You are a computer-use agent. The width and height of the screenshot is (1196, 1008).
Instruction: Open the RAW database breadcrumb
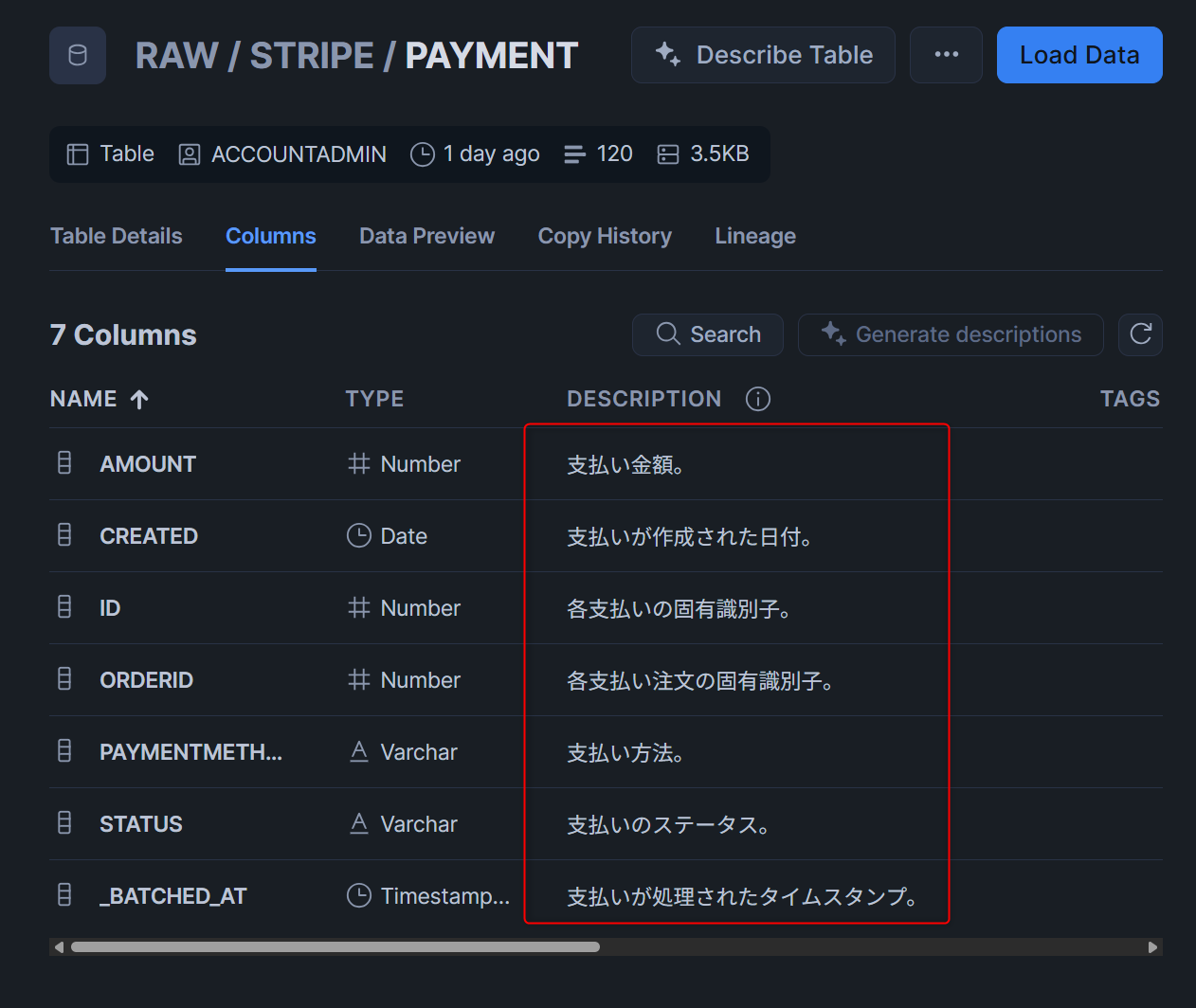point(177,55)
